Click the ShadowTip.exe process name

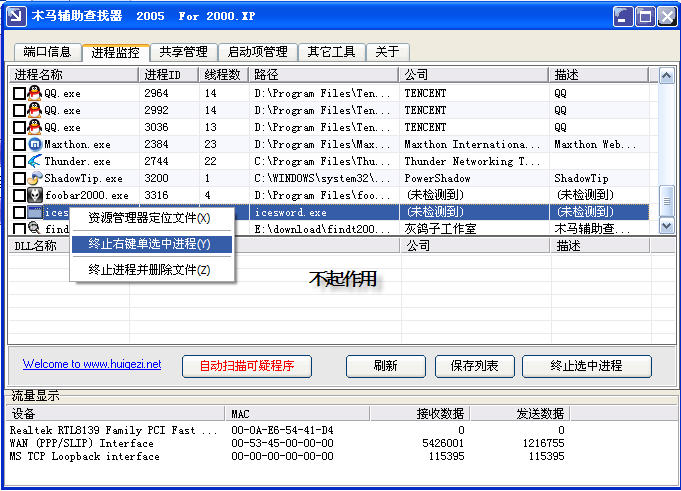click(83, 178)
